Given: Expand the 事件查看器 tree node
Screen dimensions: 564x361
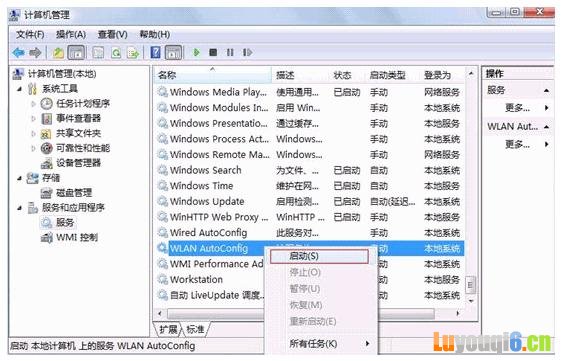Looking at the screenshot, I should [x=33, y=118].
